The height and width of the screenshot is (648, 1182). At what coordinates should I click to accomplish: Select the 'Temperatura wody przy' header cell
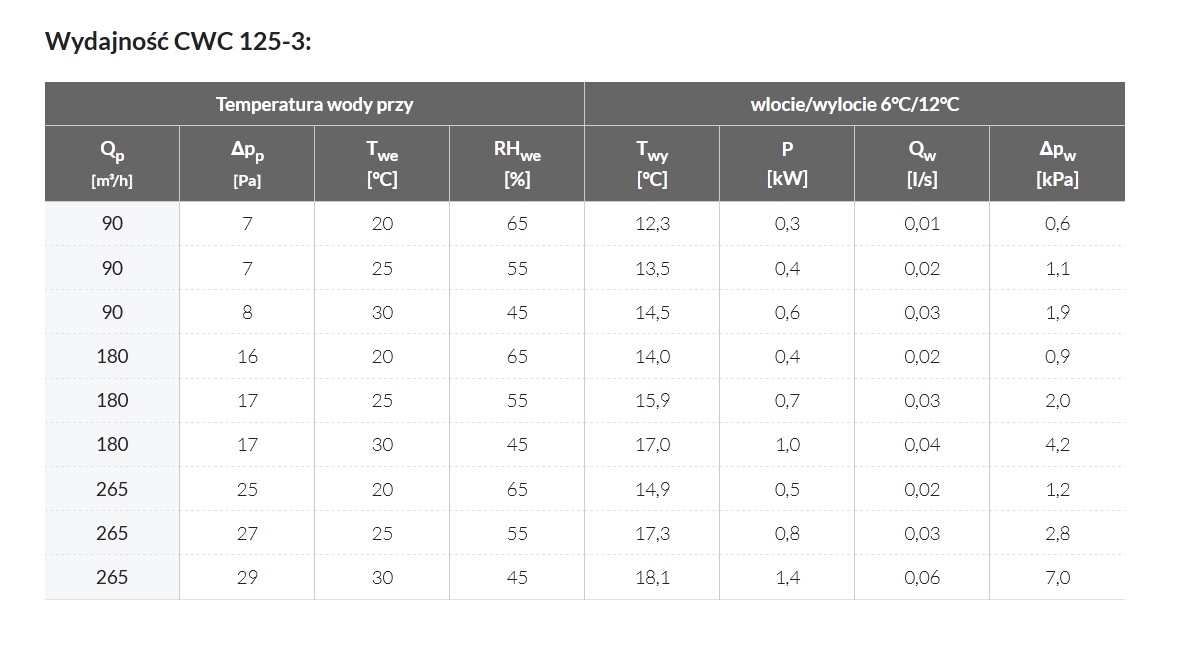click(x=314, y=104)
